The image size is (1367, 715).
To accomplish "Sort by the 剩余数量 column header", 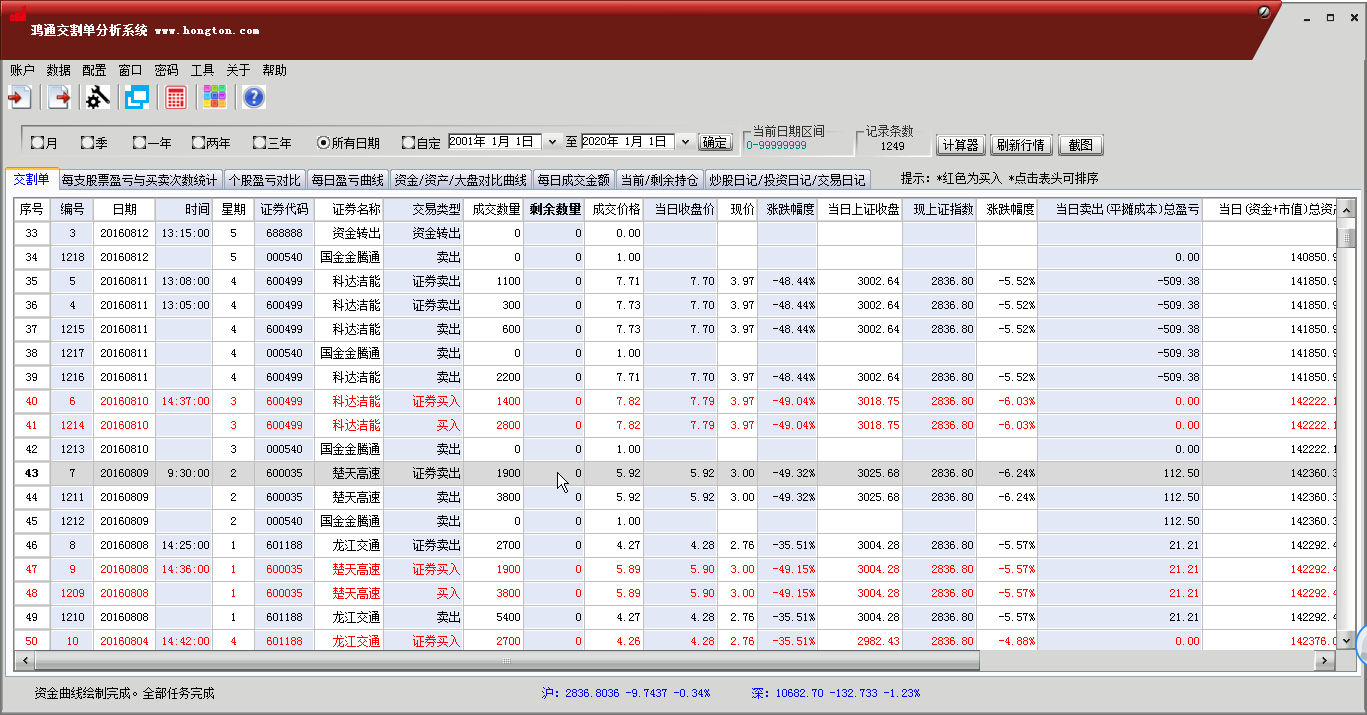I will coord(555,209).
